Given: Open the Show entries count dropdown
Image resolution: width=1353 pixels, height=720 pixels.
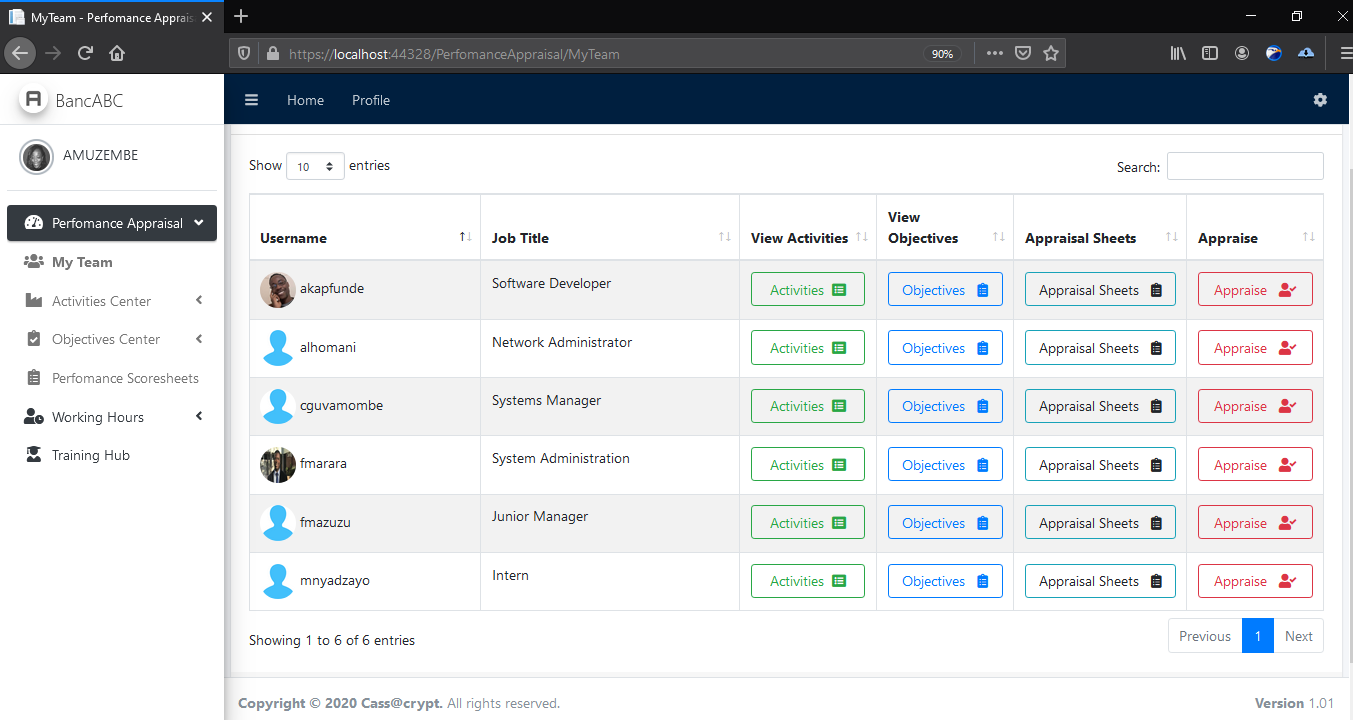Looking at the screenshot, I should tap(315, 167).
